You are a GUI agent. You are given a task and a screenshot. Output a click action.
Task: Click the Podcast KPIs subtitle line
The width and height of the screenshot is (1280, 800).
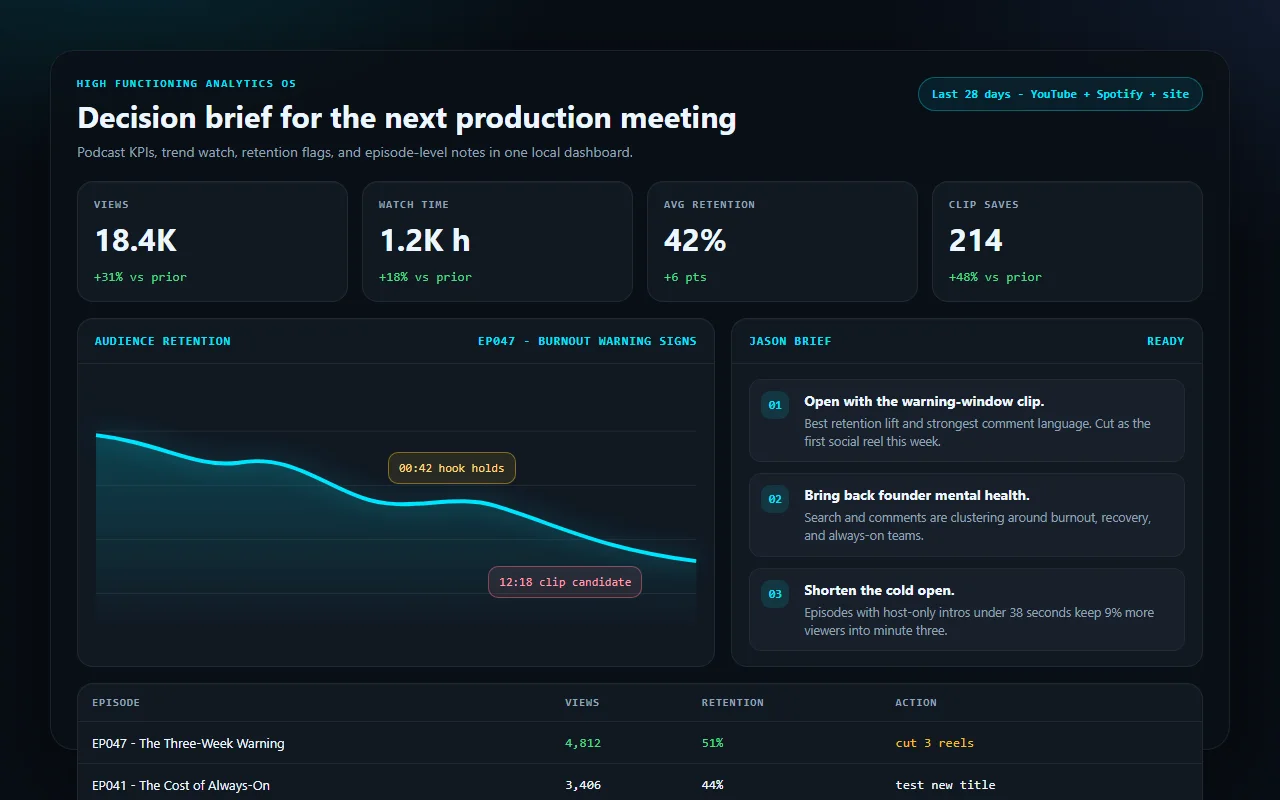coord(355,153)
